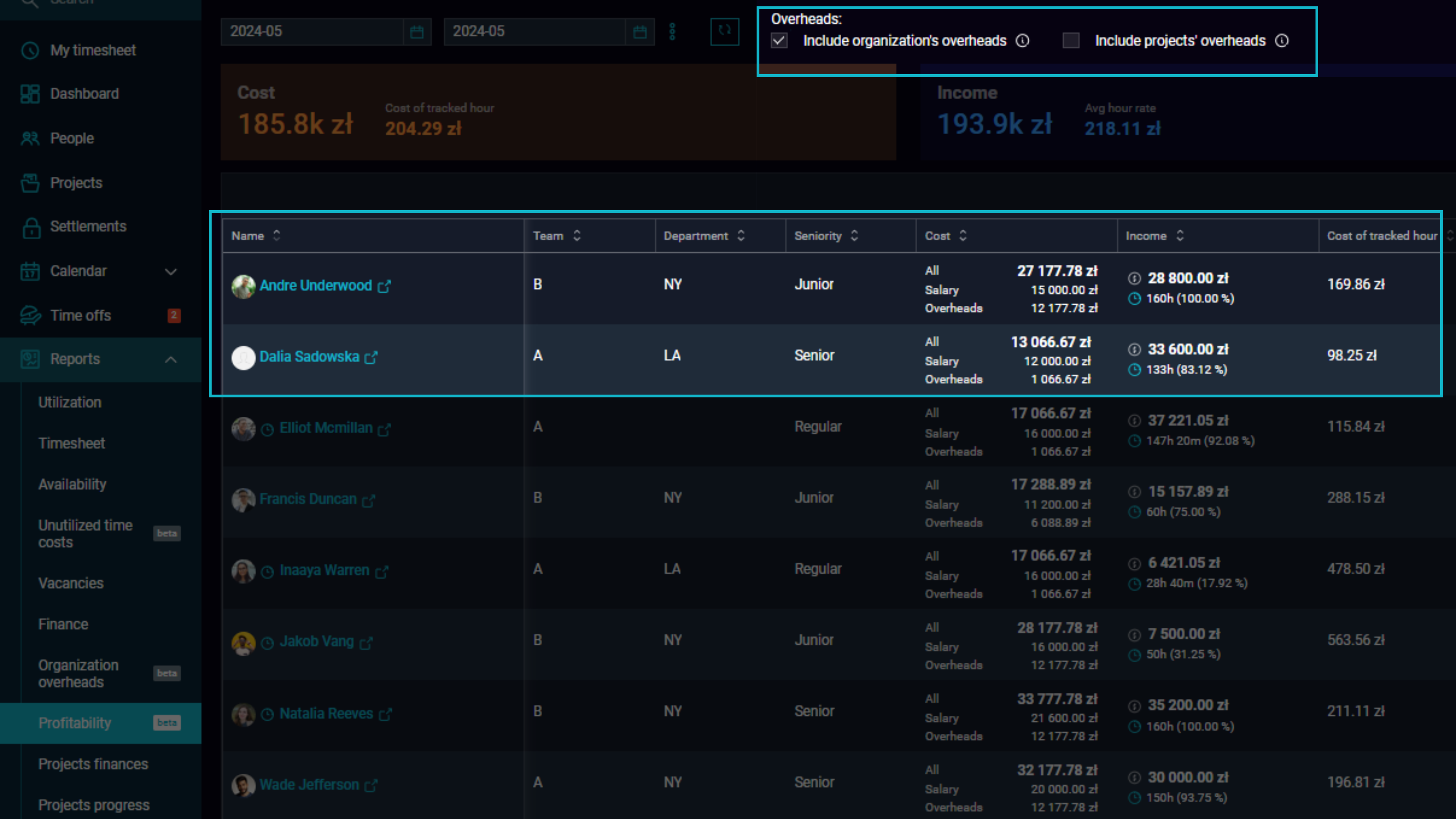Open the Utilization report

point(70,402)
